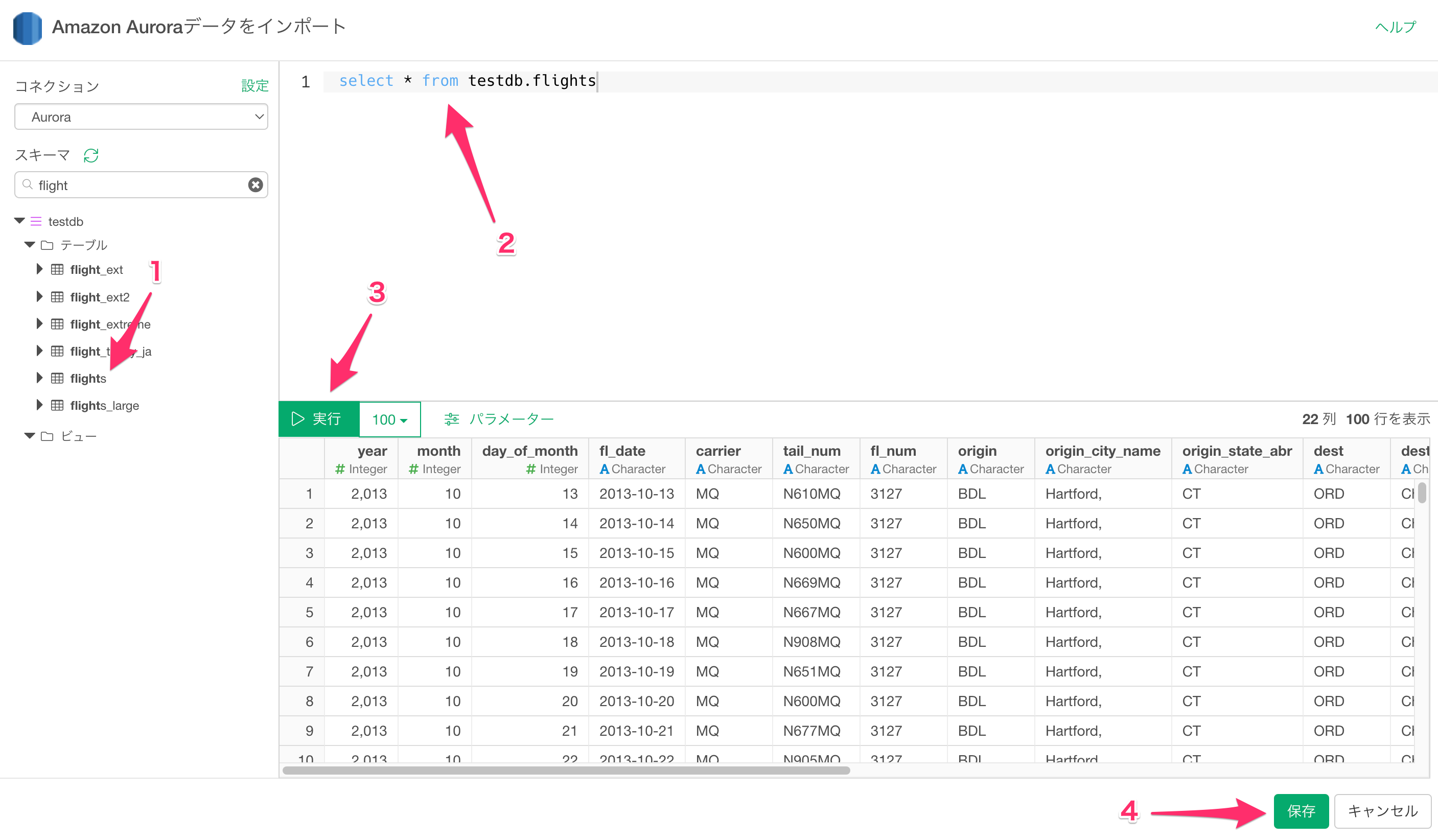Click the schema refresh icon

pyautogui.click(x=91, y=155)
